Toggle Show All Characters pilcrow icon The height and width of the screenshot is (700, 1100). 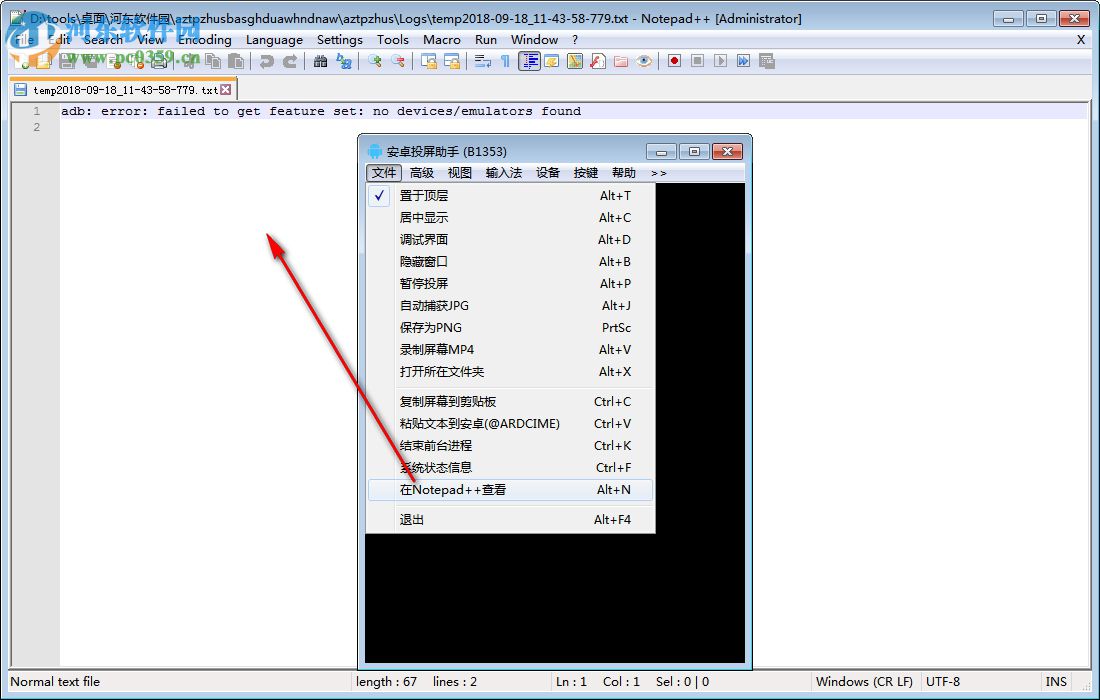[505, 62]
